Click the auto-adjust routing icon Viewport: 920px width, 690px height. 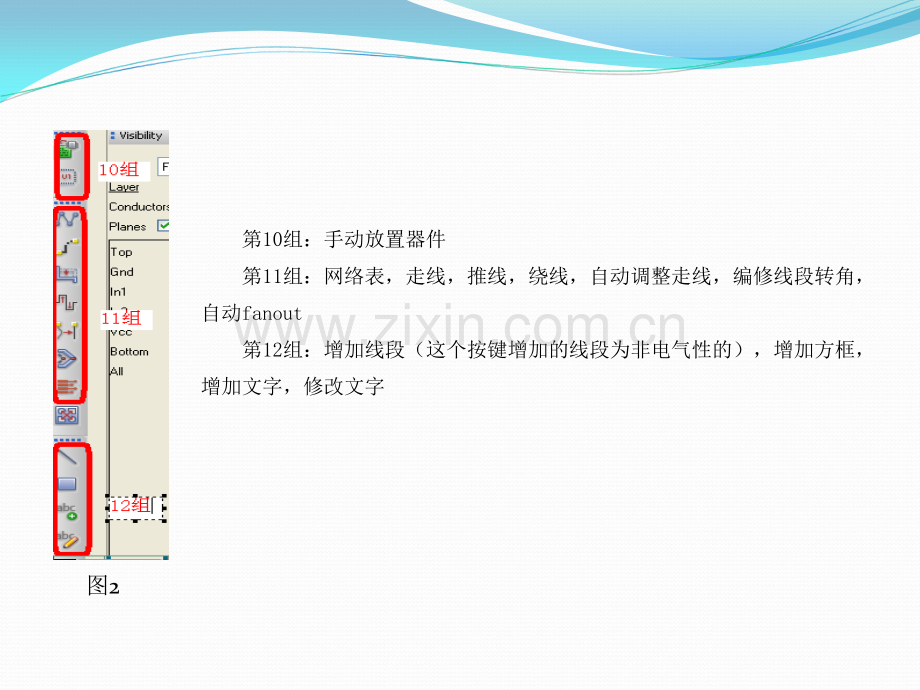67,331
